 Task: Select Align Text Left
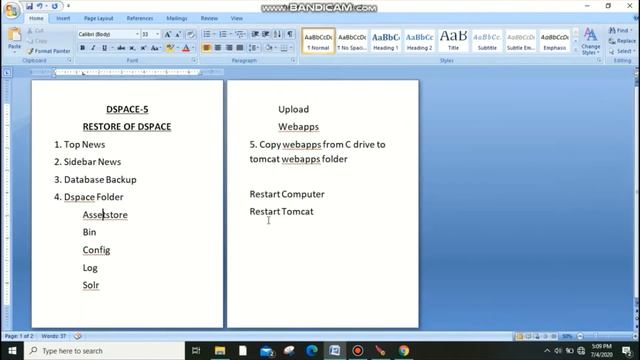pyautogui.click(x=207, y=48)
